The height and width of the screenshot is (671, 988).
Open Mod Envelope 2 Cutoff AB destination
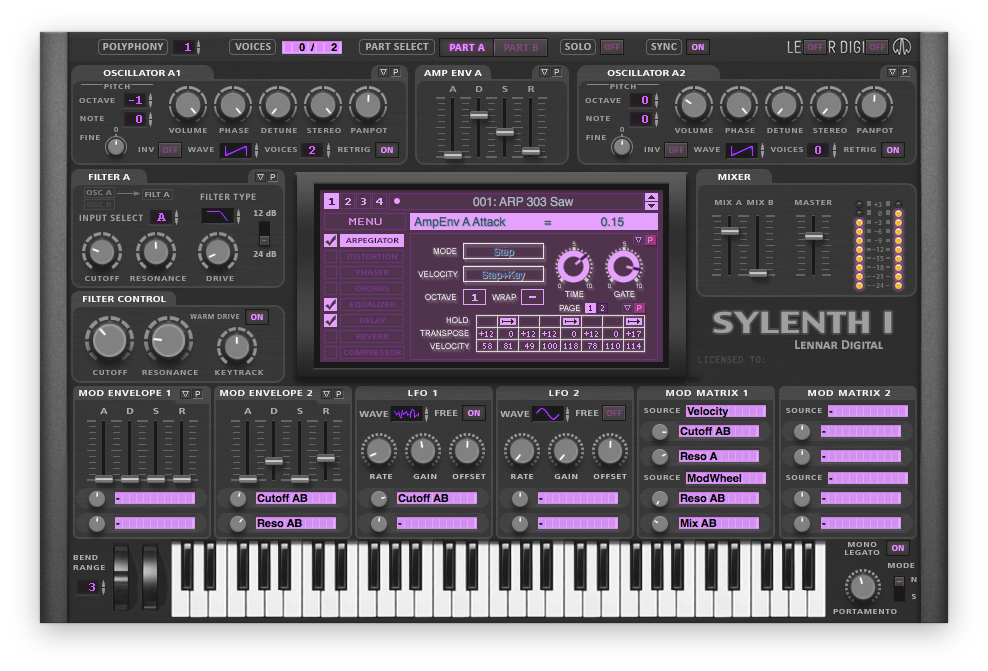tap(296, 498)
